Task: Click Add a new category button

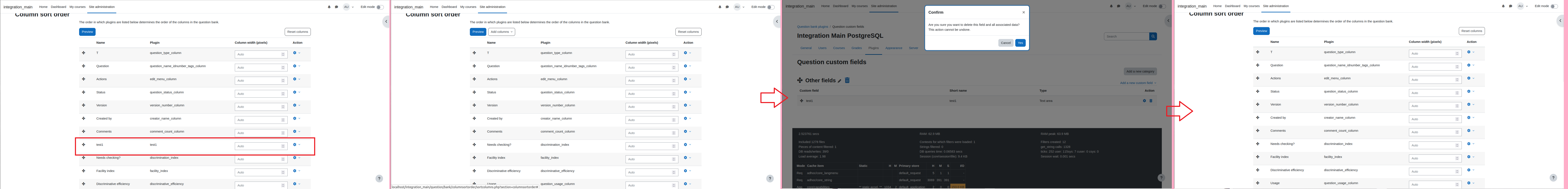Action: [x=1140, y=71]
